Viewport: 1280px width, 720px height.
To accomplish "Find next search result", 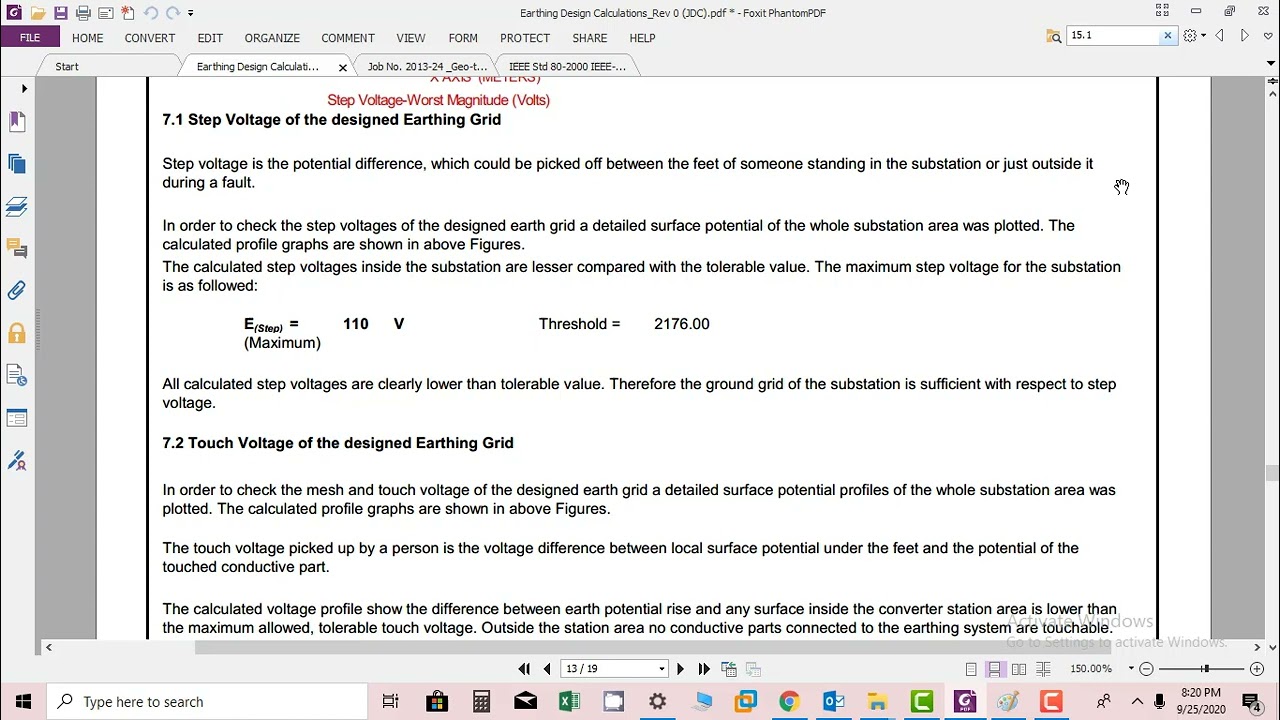I will (x=1245, y=36).
